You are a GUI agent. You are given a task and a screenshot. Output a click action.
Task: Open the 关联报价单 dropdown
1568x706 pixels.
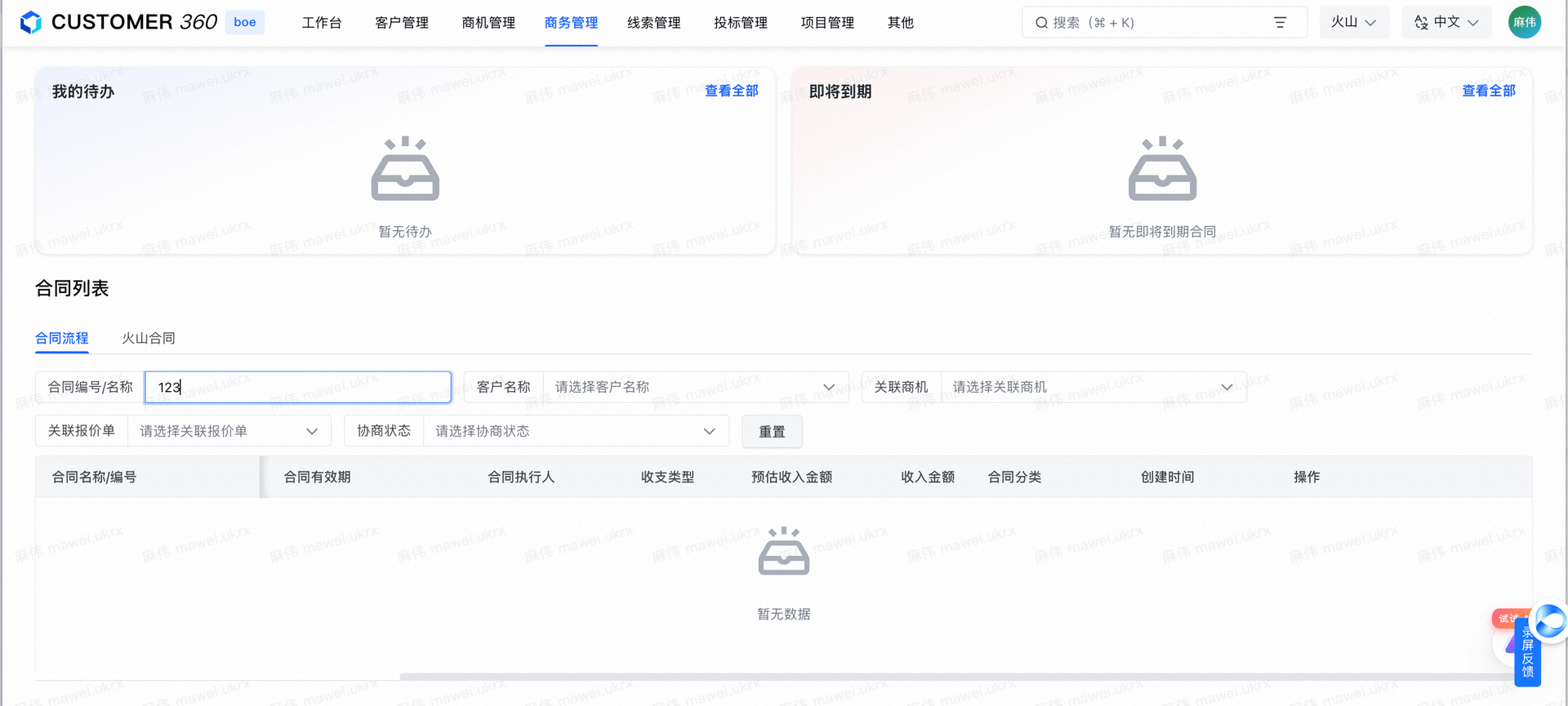[229, 431]
